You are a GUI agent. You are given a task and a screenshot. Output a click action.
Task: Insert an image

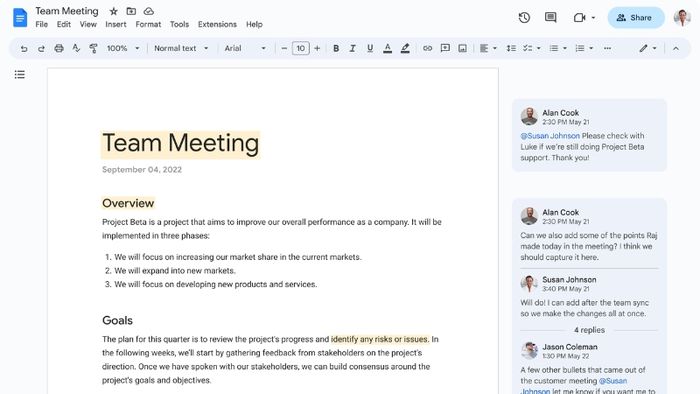click(x=462, y=48)
